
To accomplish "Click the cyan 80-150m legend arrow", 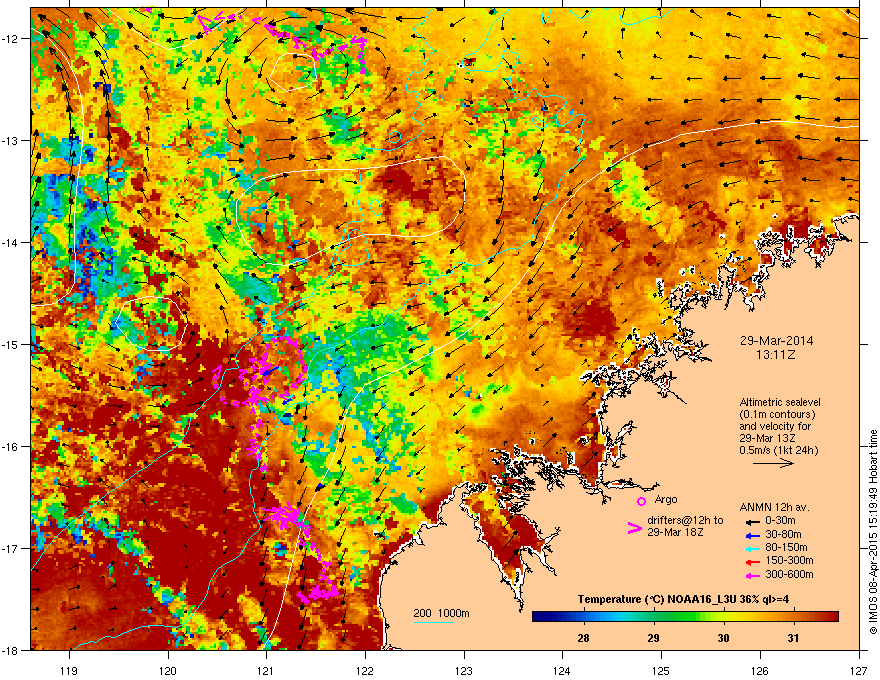I will tap(752, 548).
